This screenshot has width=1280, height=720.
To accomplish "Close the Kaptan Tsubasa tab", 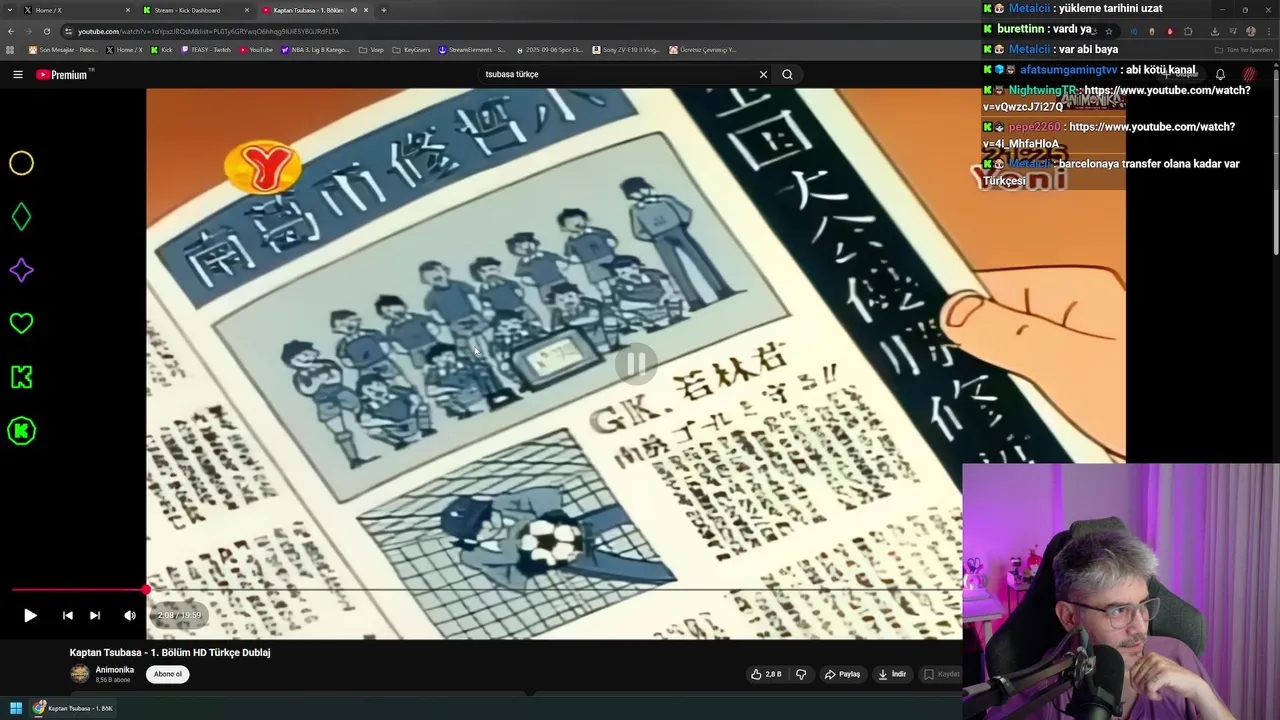I will 366,10.
